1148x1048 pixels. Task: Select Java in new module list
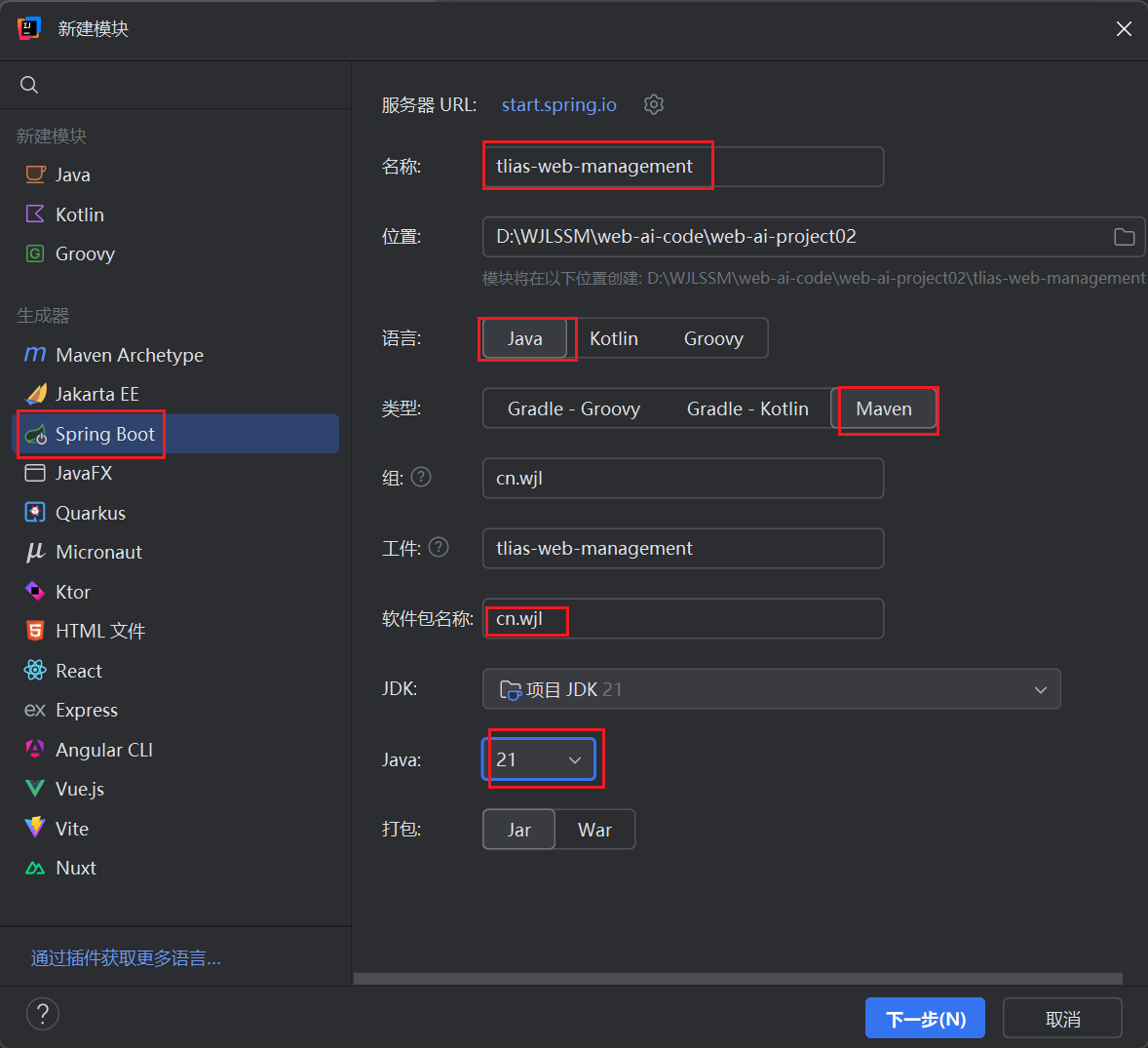[175, 175]
